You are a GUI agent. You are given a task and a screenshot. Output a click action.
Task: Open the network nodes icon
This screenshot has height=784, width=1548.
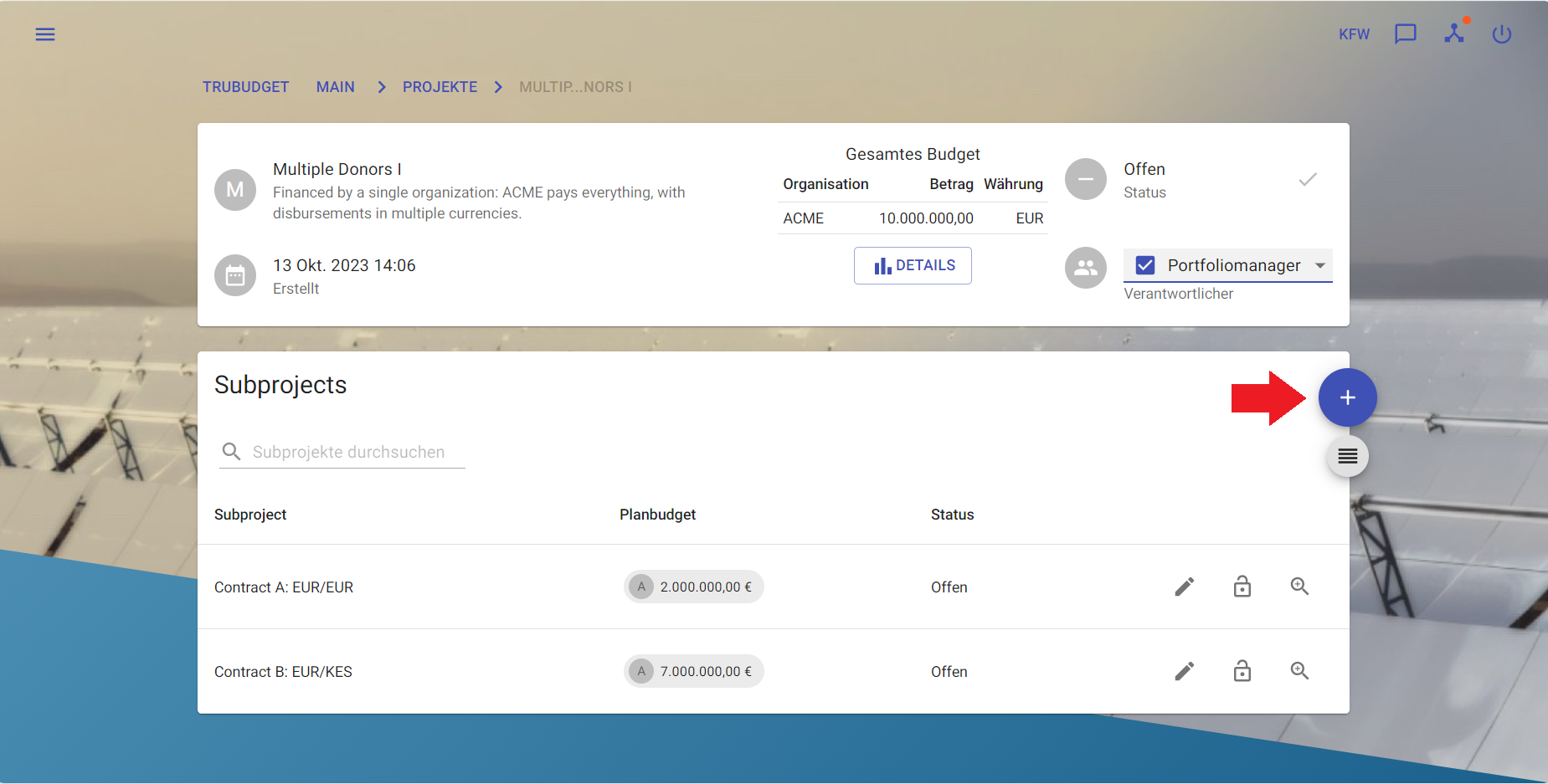click(x=1454, y=33)
